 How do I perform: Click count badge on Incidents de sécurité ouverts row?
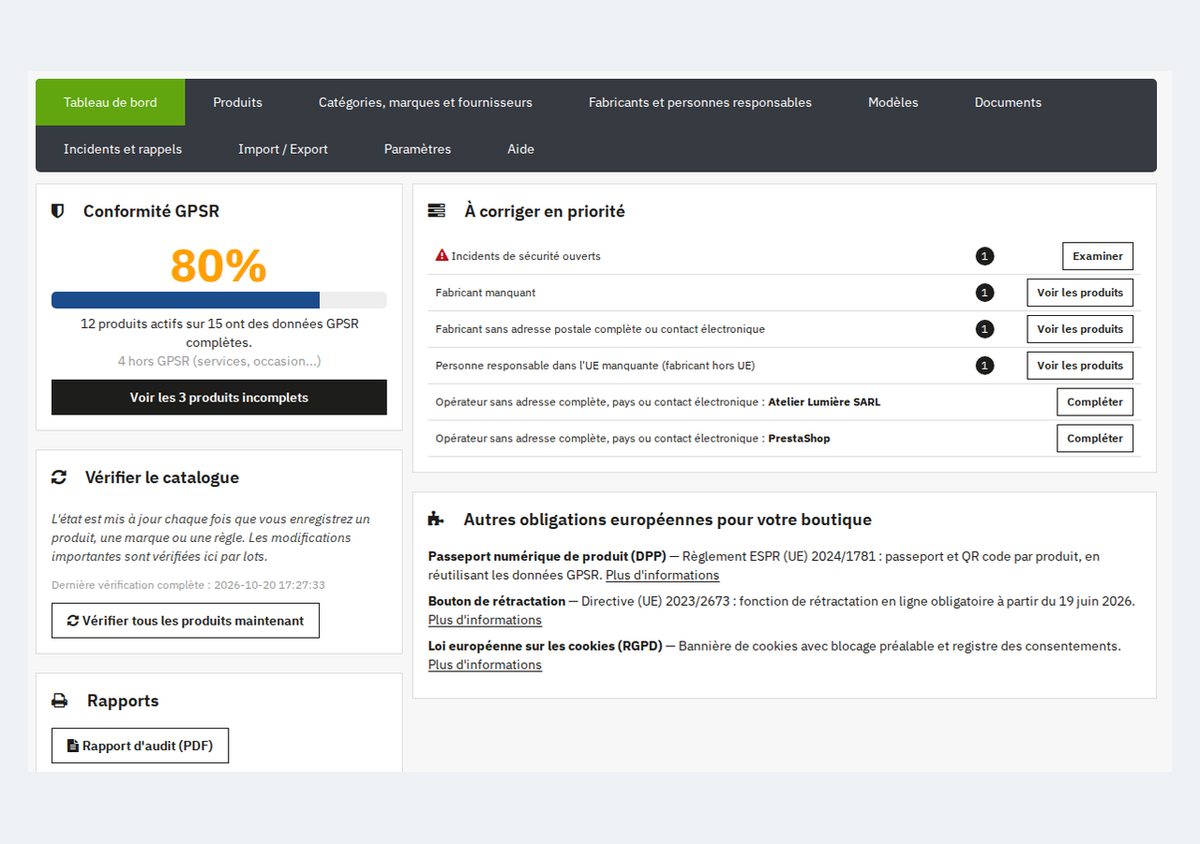pyautogui.click(x=985, y=256)
